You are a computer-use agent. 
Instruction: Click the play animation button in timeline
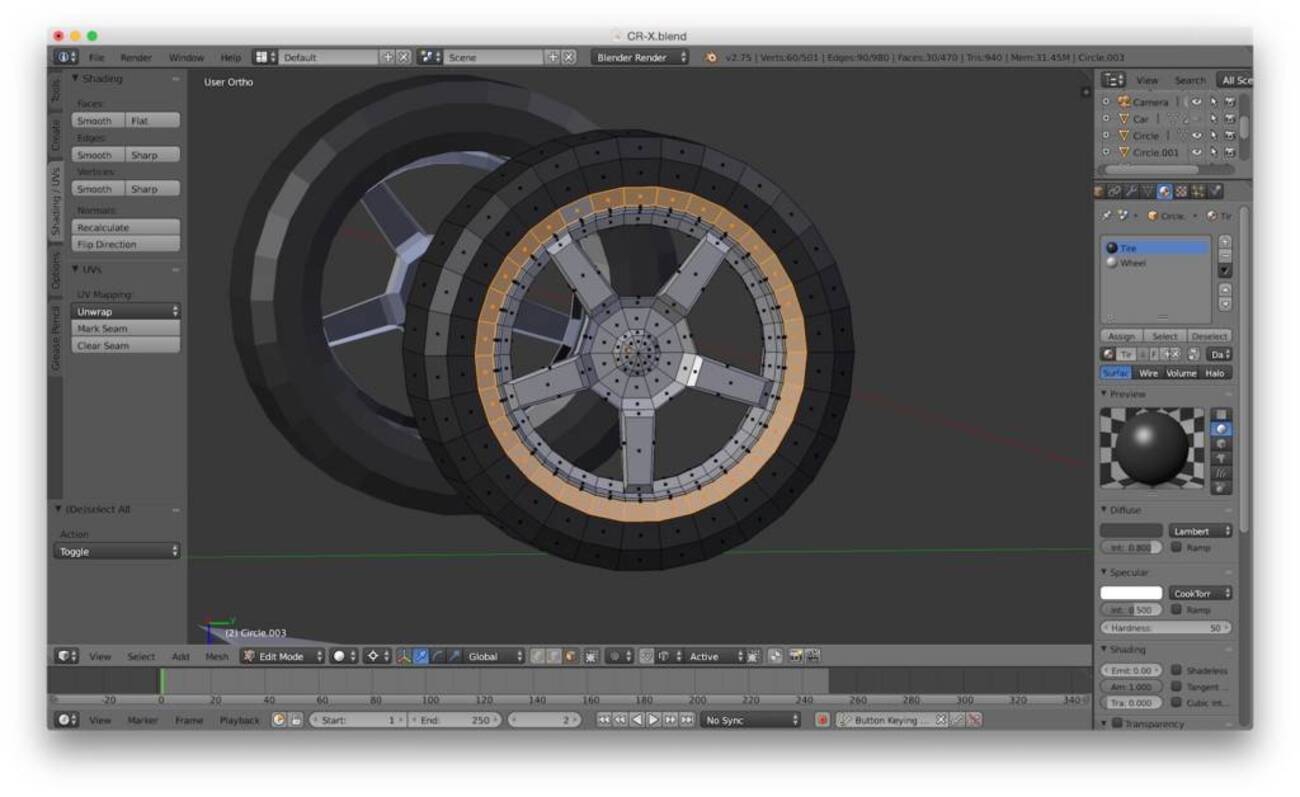652,720
